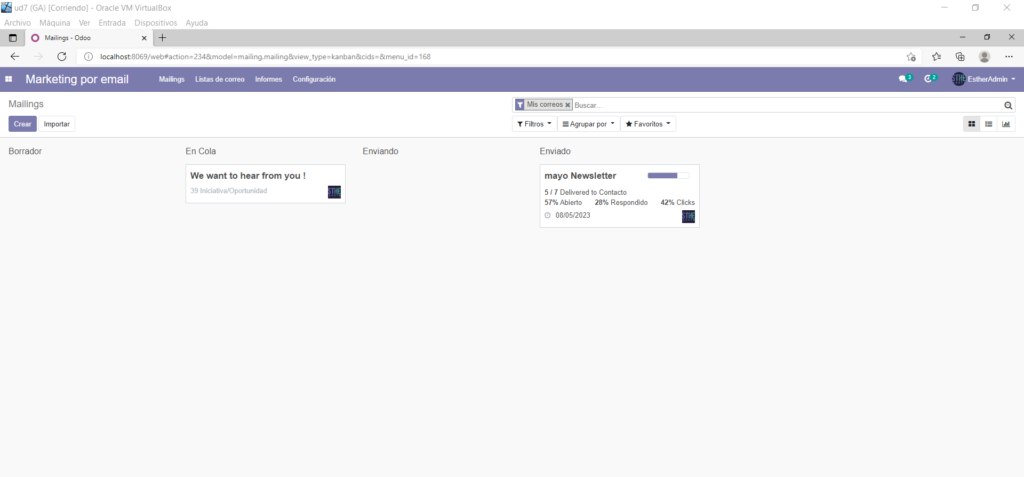The image size is (1024, 477).
Task: Open the Listas de correo menu
Action: pyautogui.click(x=219, y=79)
